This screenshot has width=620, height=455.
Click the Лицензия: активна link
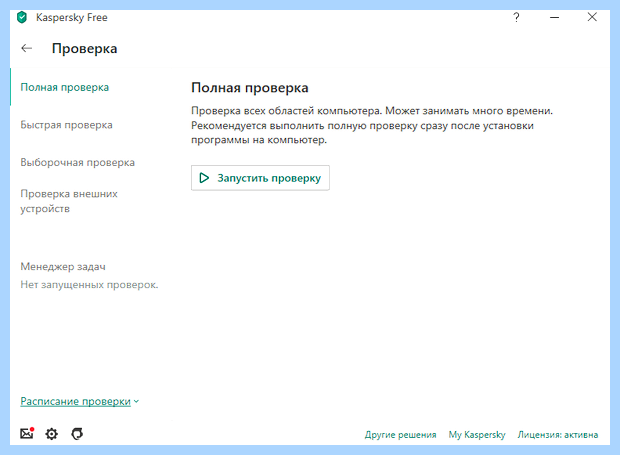click(x=558, y=434)
